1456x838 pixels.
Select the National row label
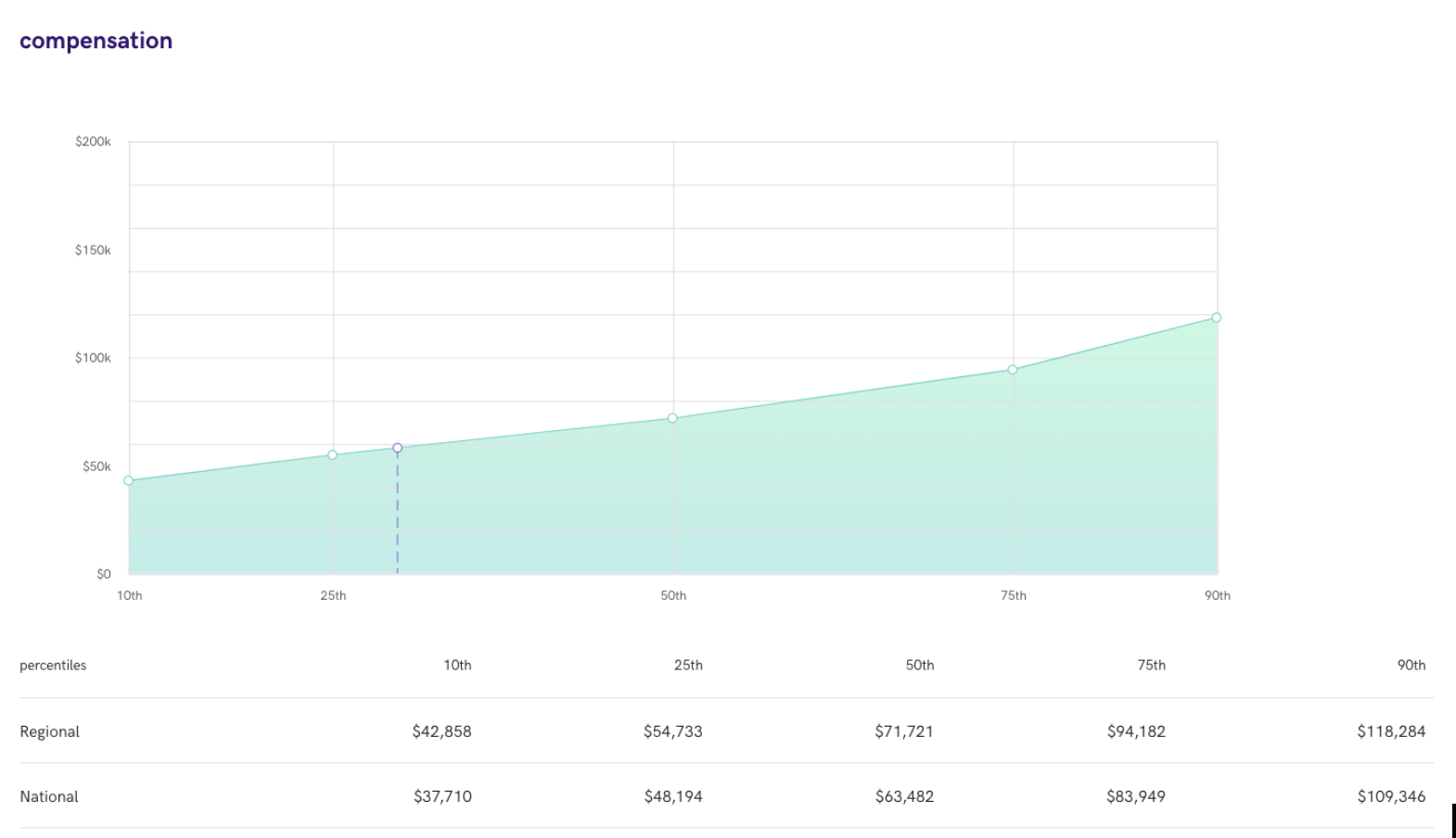pos(49,796)
